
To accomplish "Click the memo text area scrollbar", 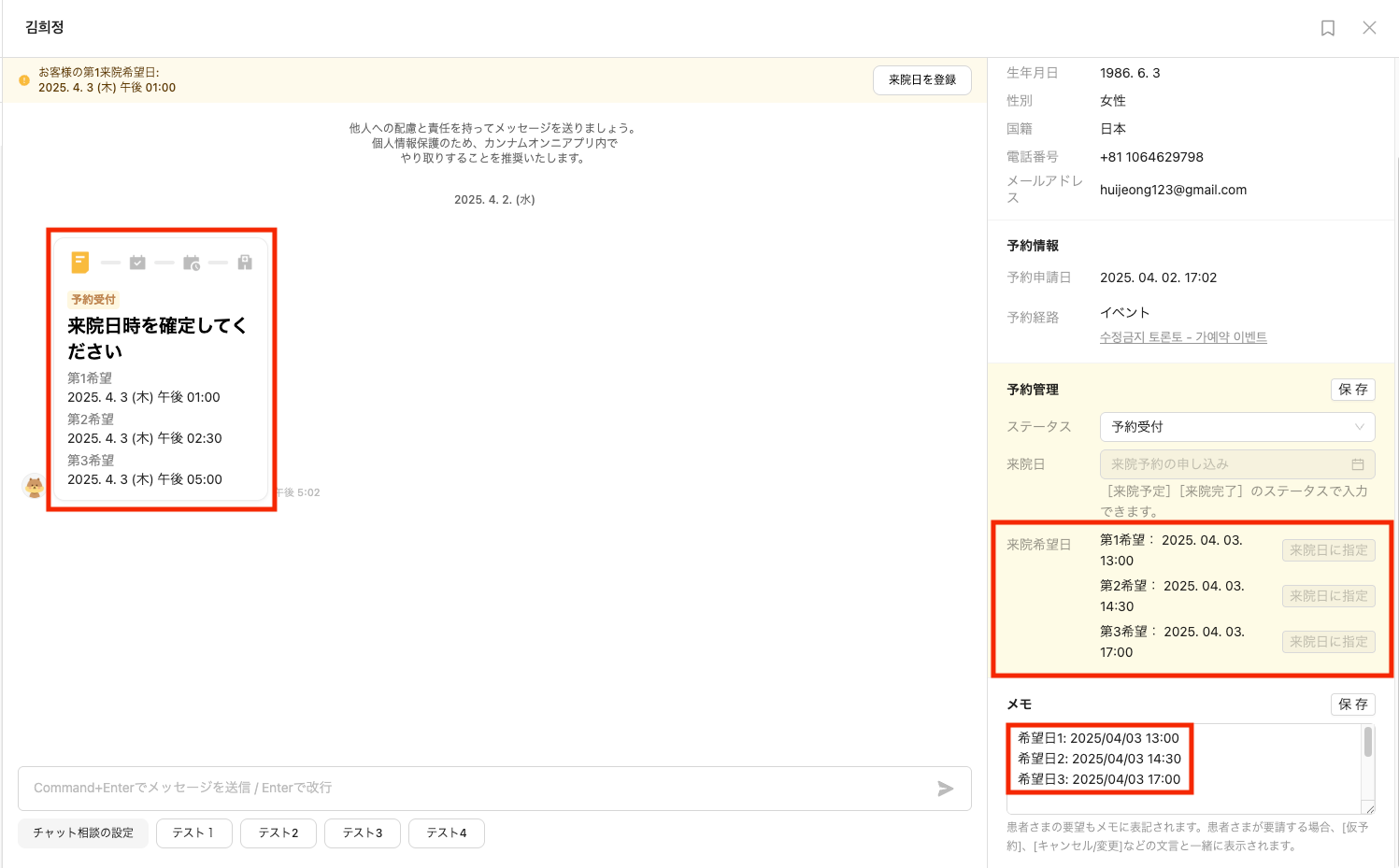I will coord(1368,742).
